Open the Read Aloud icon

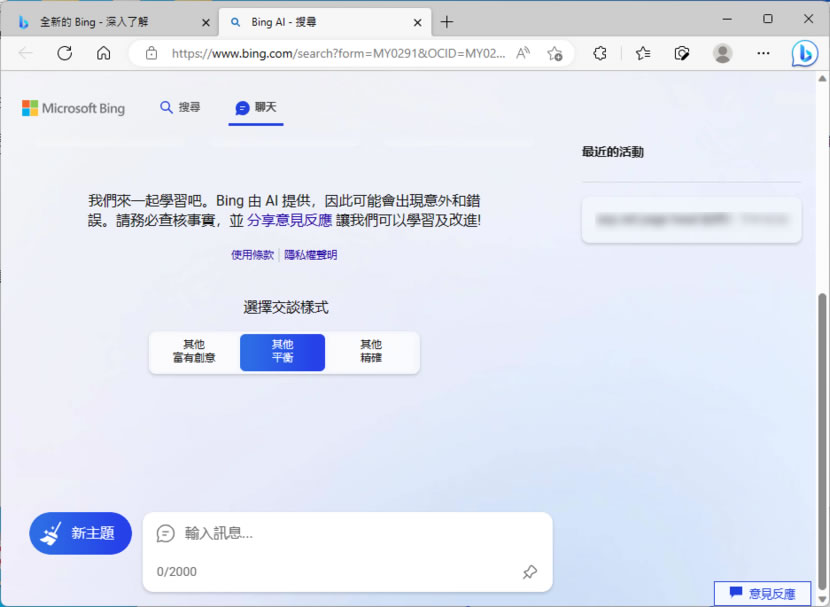pyautogui.click(x=522, y=53)
